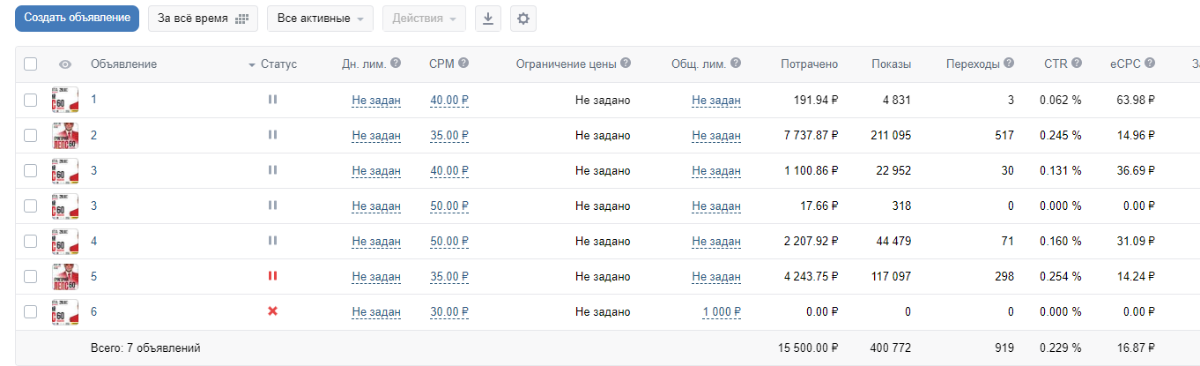Click red cross status icon for ad 6
Viewport: 1200px width, 366px height.
tap(272, 311)
